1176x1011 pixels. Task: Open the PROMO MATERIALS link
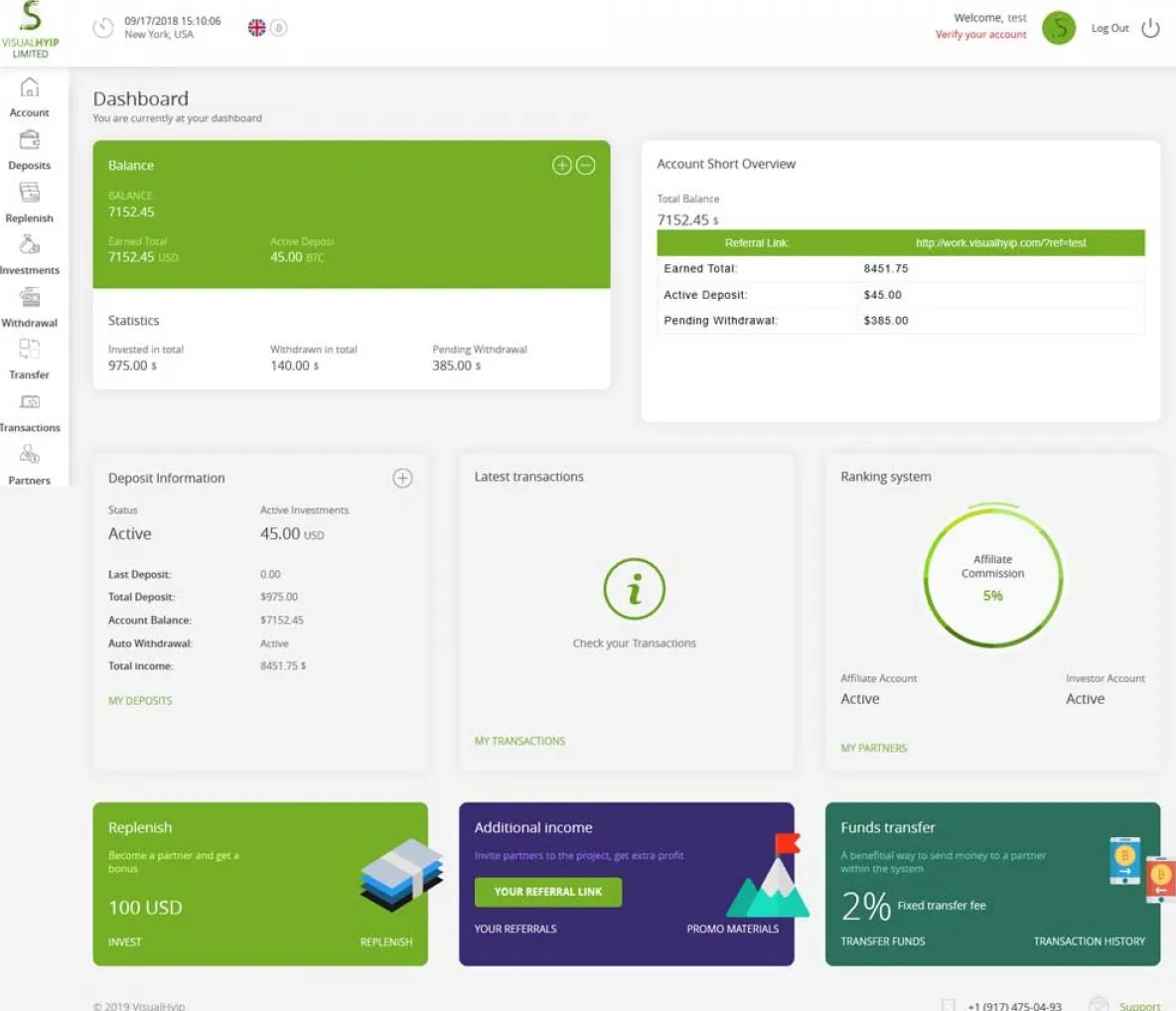pos(733,929)
